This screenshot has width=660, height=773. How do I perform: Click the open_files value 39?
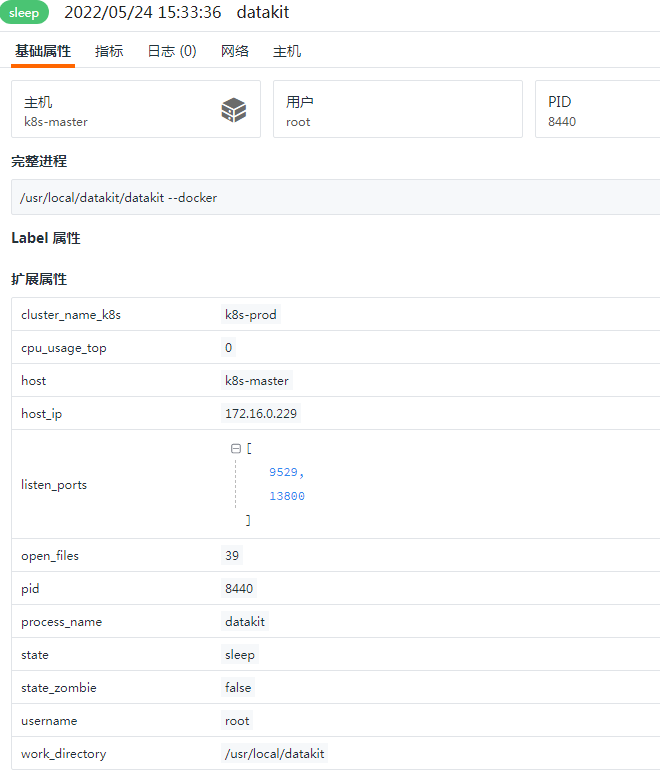(x=232, y=556)
